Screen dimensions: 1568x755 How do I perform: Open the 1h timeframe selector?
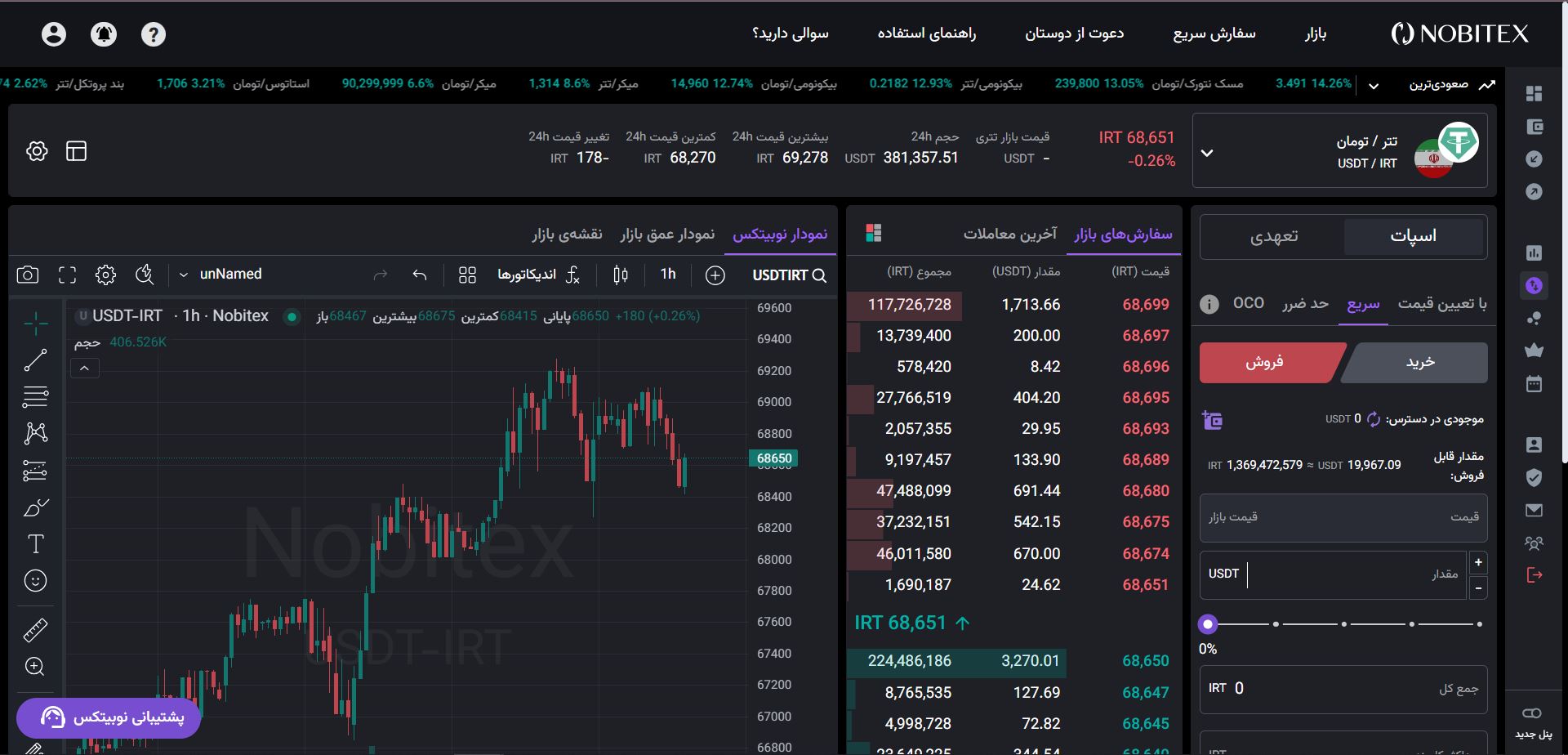click(668, 275)
